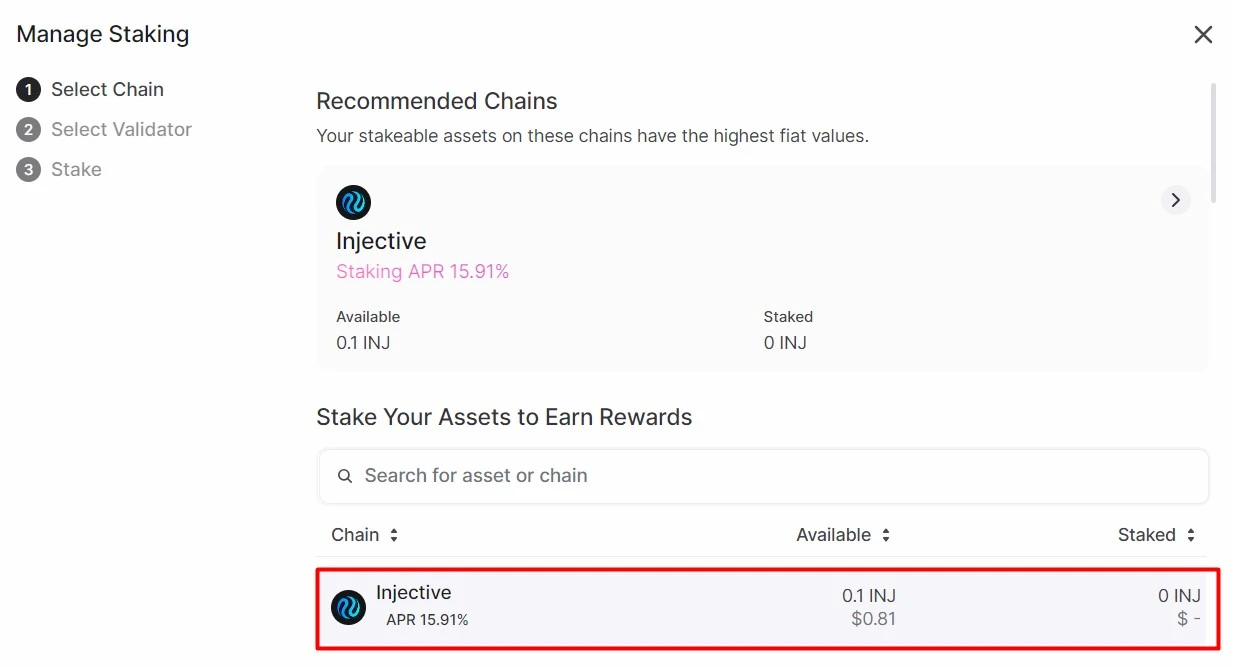The image size is (1234, 668).
Task: Click the close X on Manage Staking dialog
Action: click(x=1203, y=34)
